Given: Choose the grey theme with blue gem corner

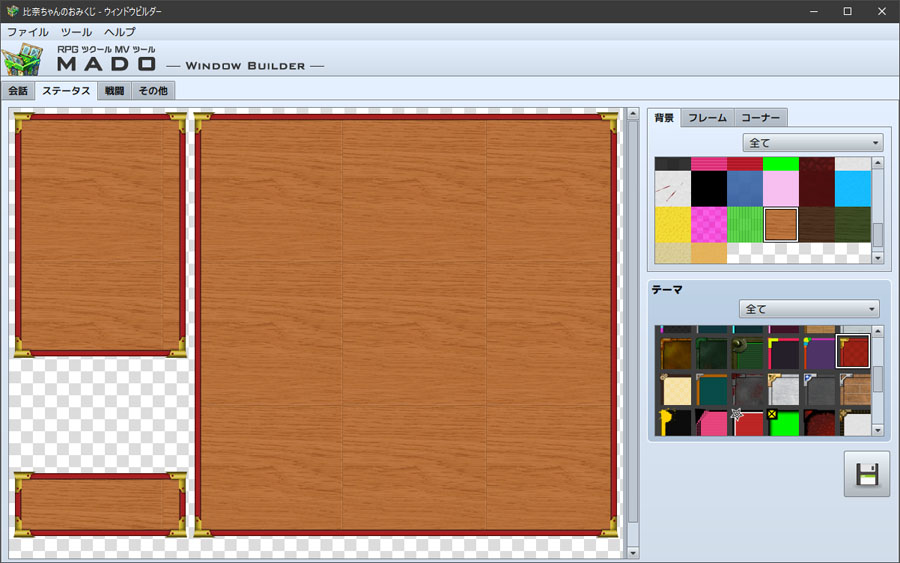Looking at the screenshot, I should pyautogui.click(x=819, y=389).
